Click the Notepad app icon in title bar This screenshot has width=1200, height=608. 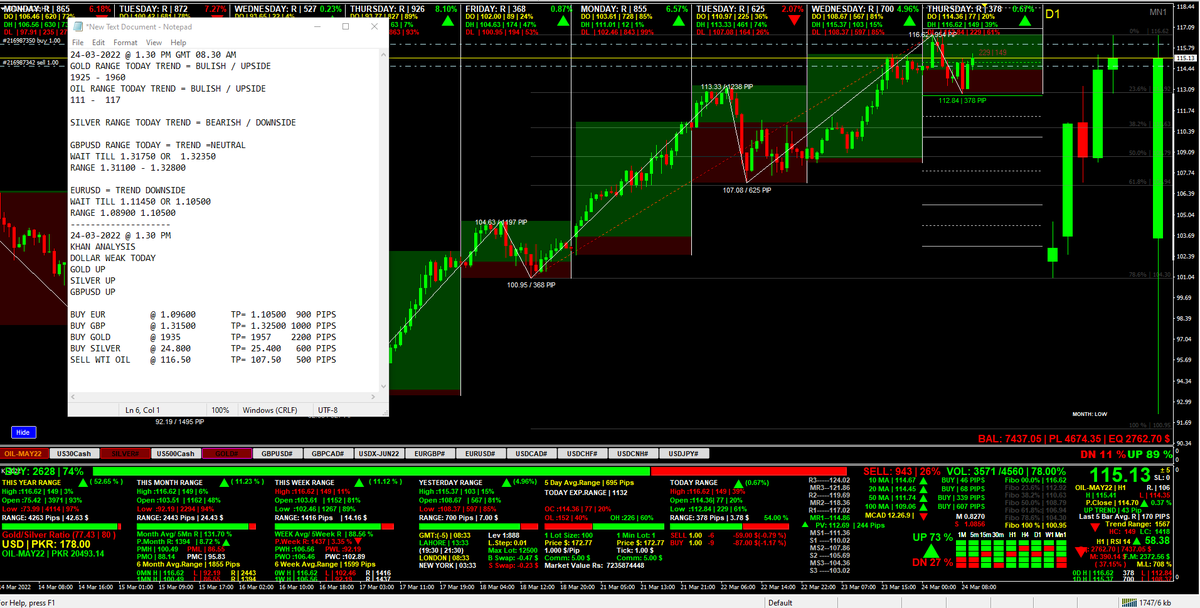click(x=78, y=26)
